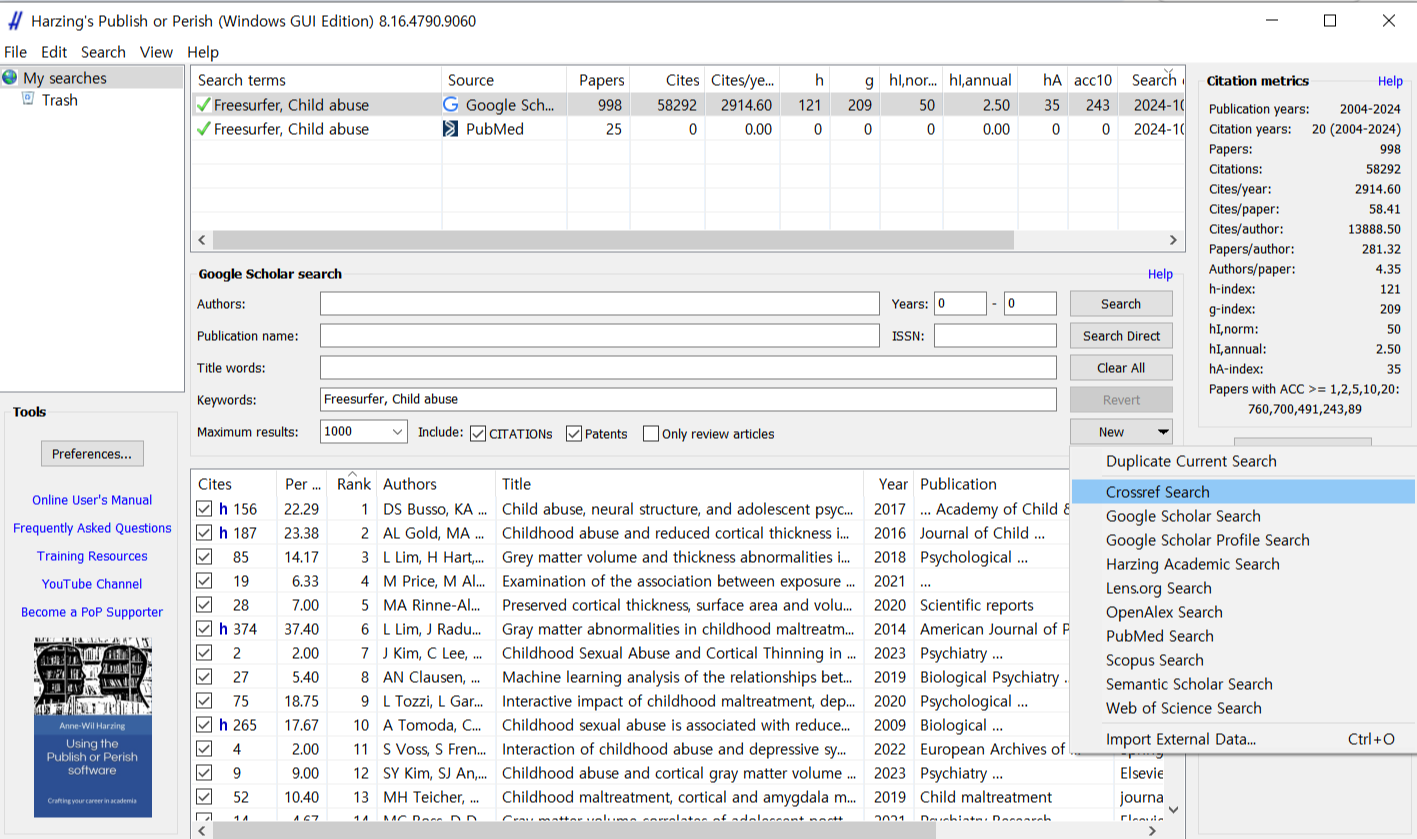Click the New button dropdown arrow
The image size is (1417, 839).
1163,432
